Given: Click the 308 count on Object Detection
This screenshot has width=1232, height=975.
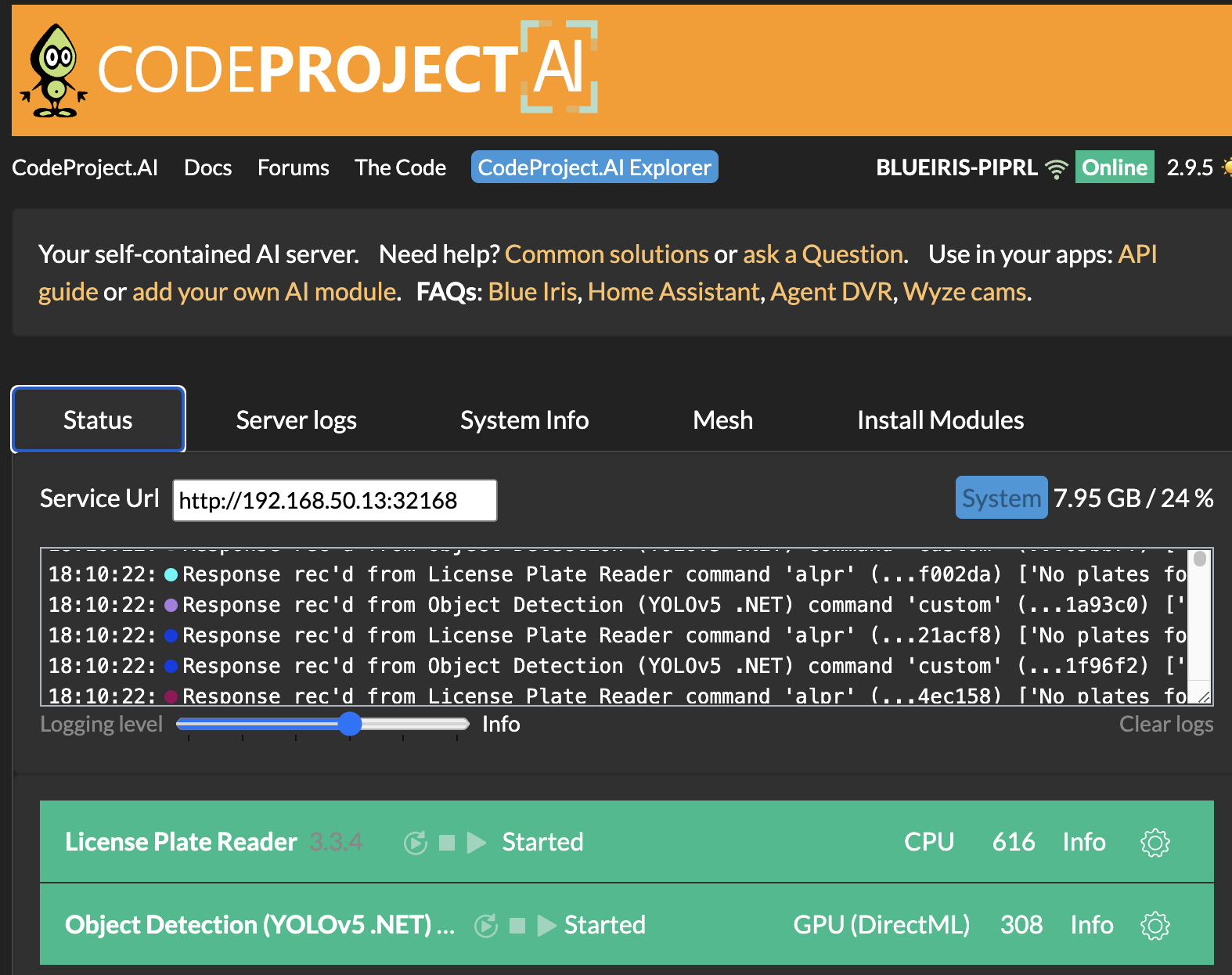Looking at the screenshot, I should click(x=1021, y=925).
